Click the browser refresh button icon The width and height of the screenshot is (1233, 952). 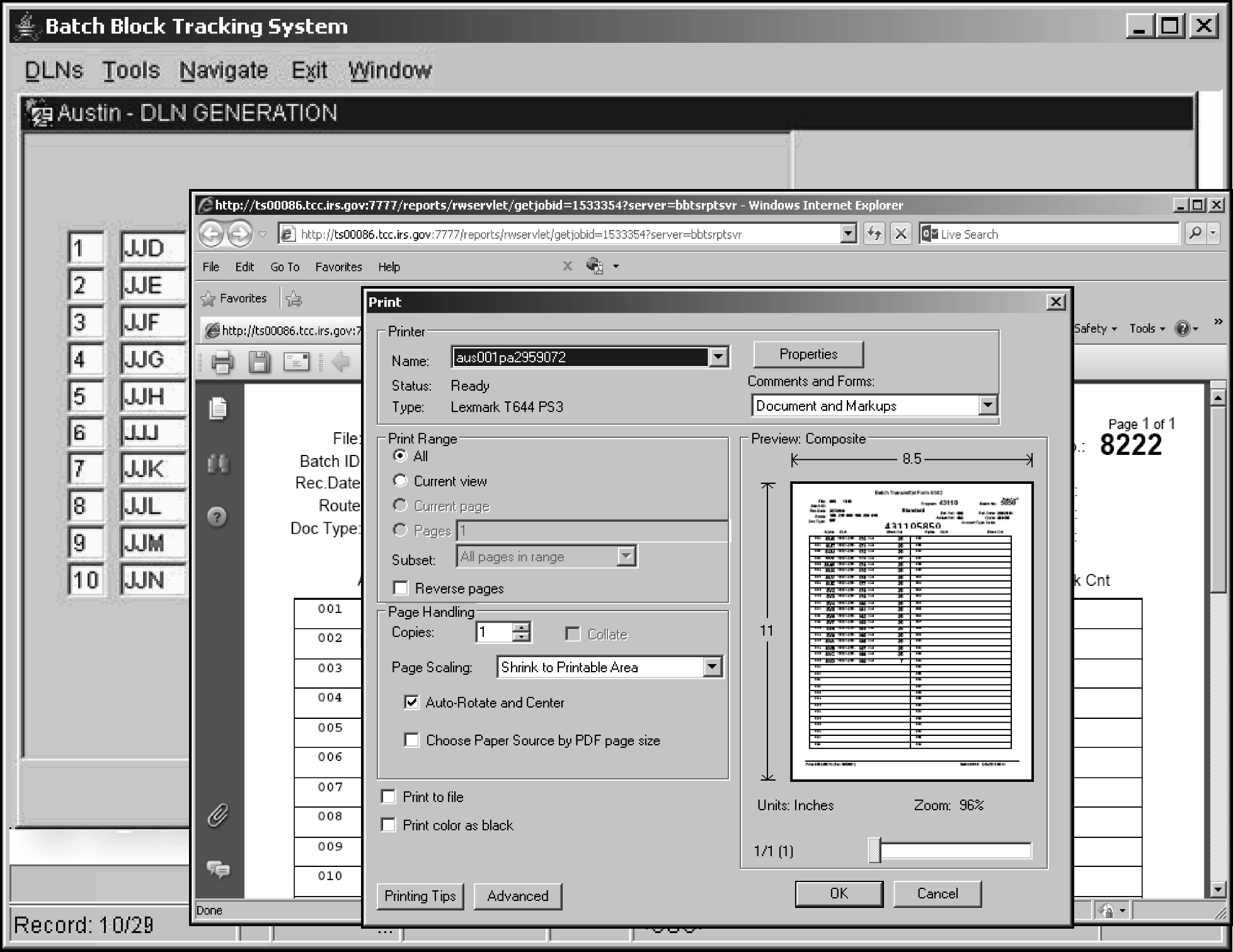pyautogui.click(x=874, y=234)
